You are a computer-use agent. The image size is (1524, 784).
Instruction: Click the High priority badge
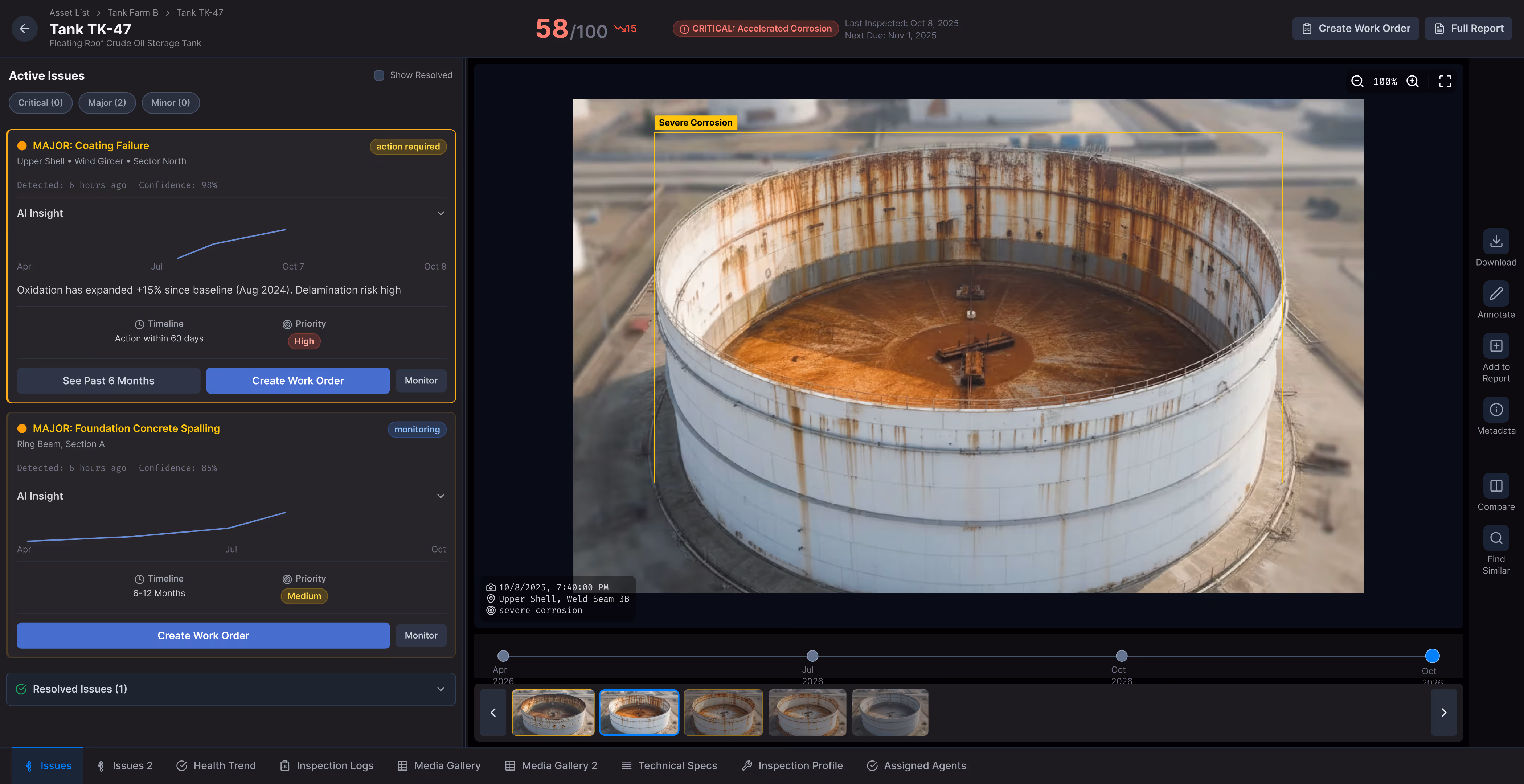[x=304, y=341]
